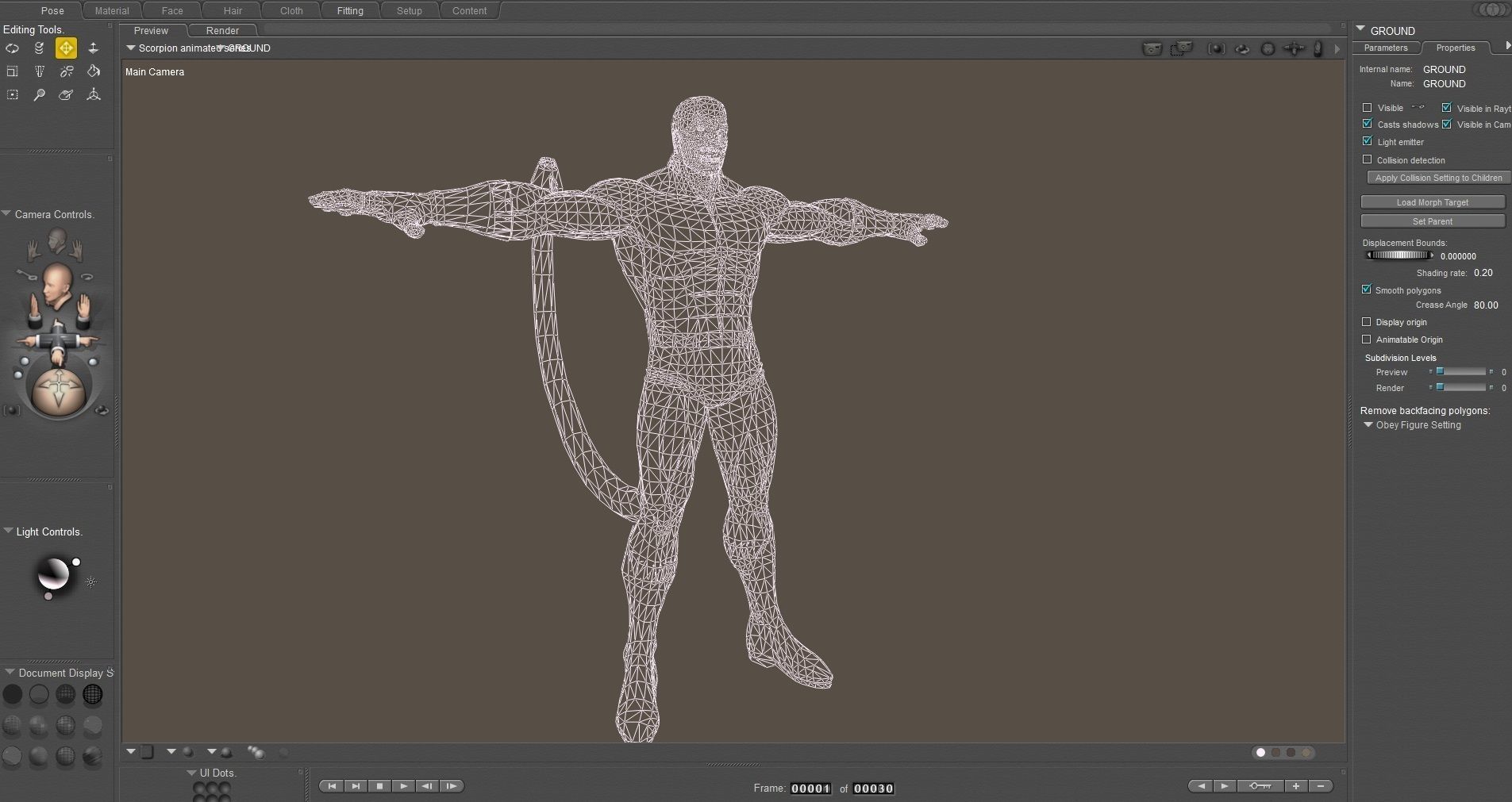Collapse the Camera Controls panel
Image resolution: width=1512 pixels, height=802 pixels.
[6, 213]
